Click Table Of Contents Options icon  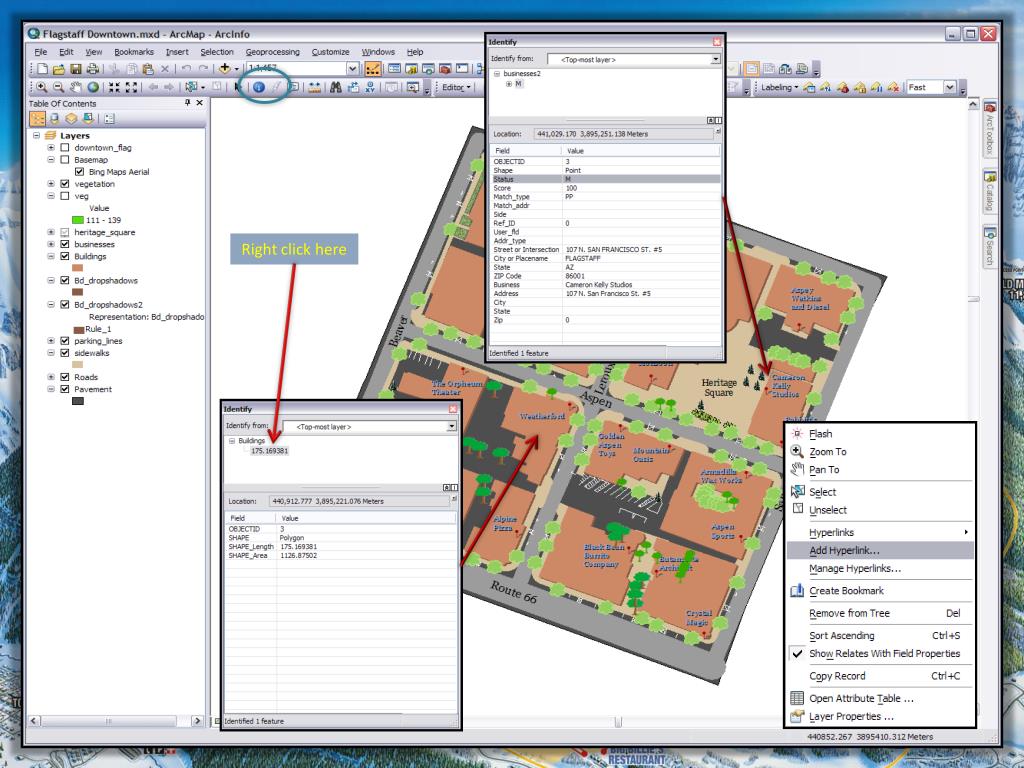coord(109,118)
